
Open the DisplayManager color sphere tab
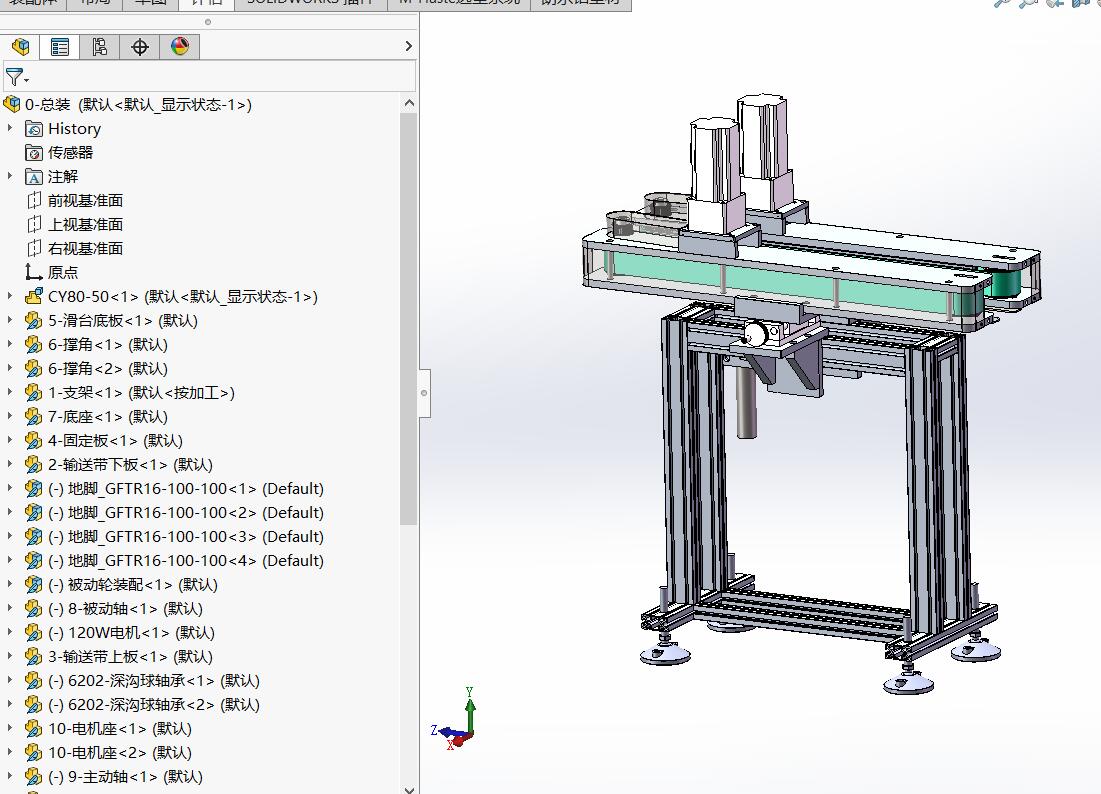click(x=180, y=47)
